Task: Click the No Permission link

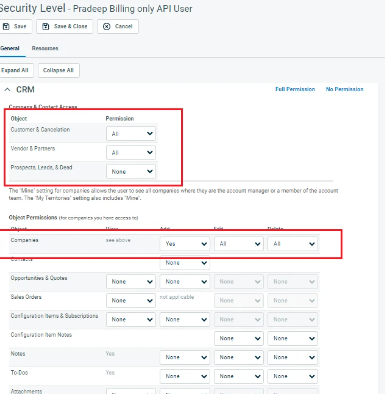Action: [345, 89]
